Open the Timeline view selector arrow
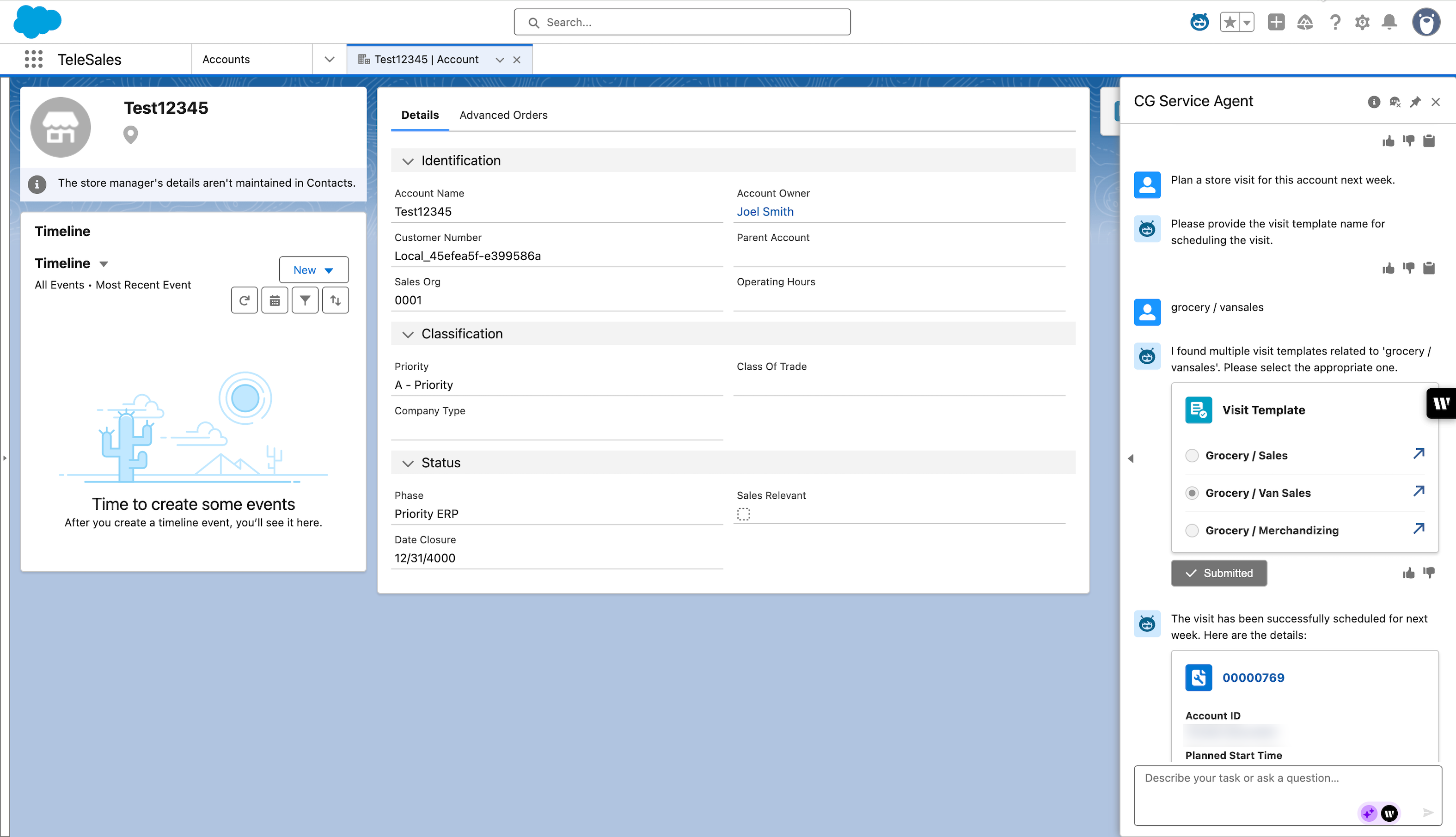This screenshot has width=1456, height=837. [104, 264]
